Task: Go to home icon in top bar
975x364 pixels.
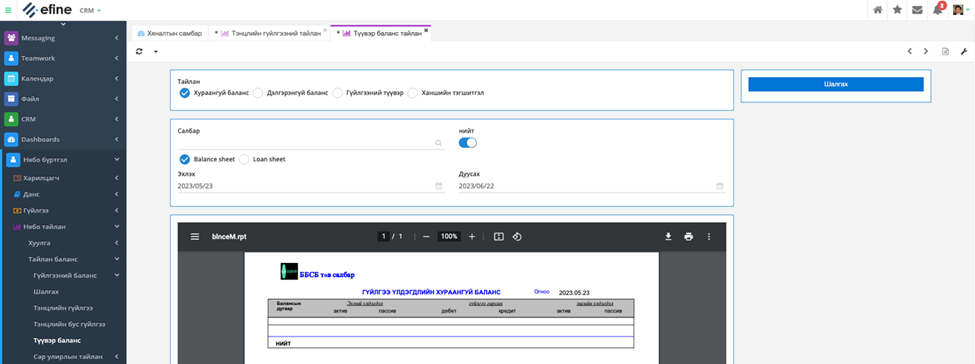Action: tap(877, 10)
